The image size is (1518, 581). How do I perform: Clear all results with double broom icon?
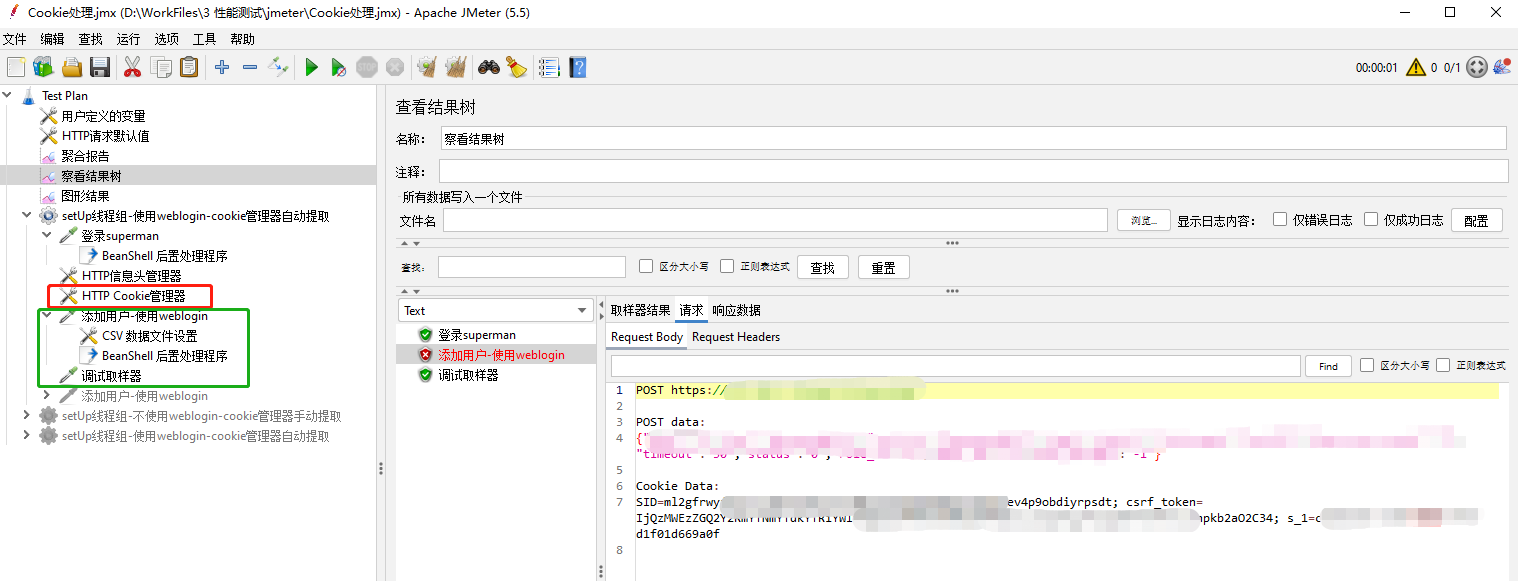coord(455,67)
